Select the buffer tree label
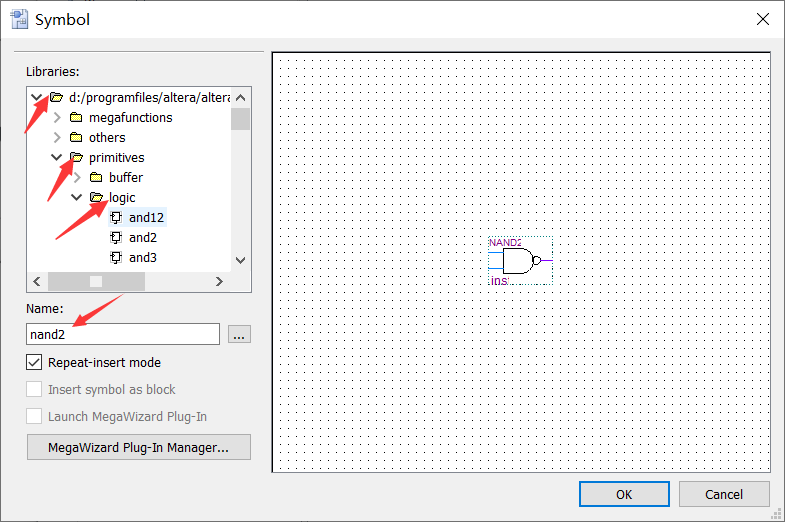 [126, 177]
